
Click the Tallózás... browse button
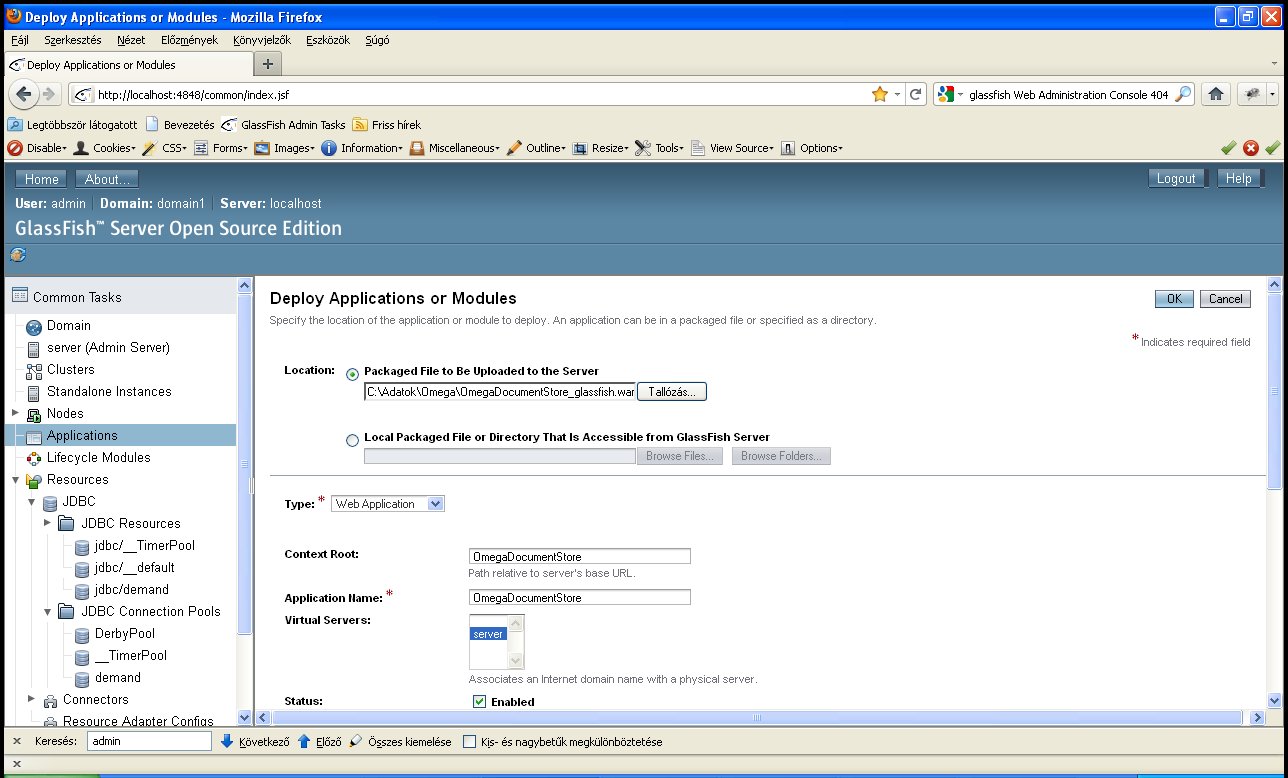(x=672, y=392)
